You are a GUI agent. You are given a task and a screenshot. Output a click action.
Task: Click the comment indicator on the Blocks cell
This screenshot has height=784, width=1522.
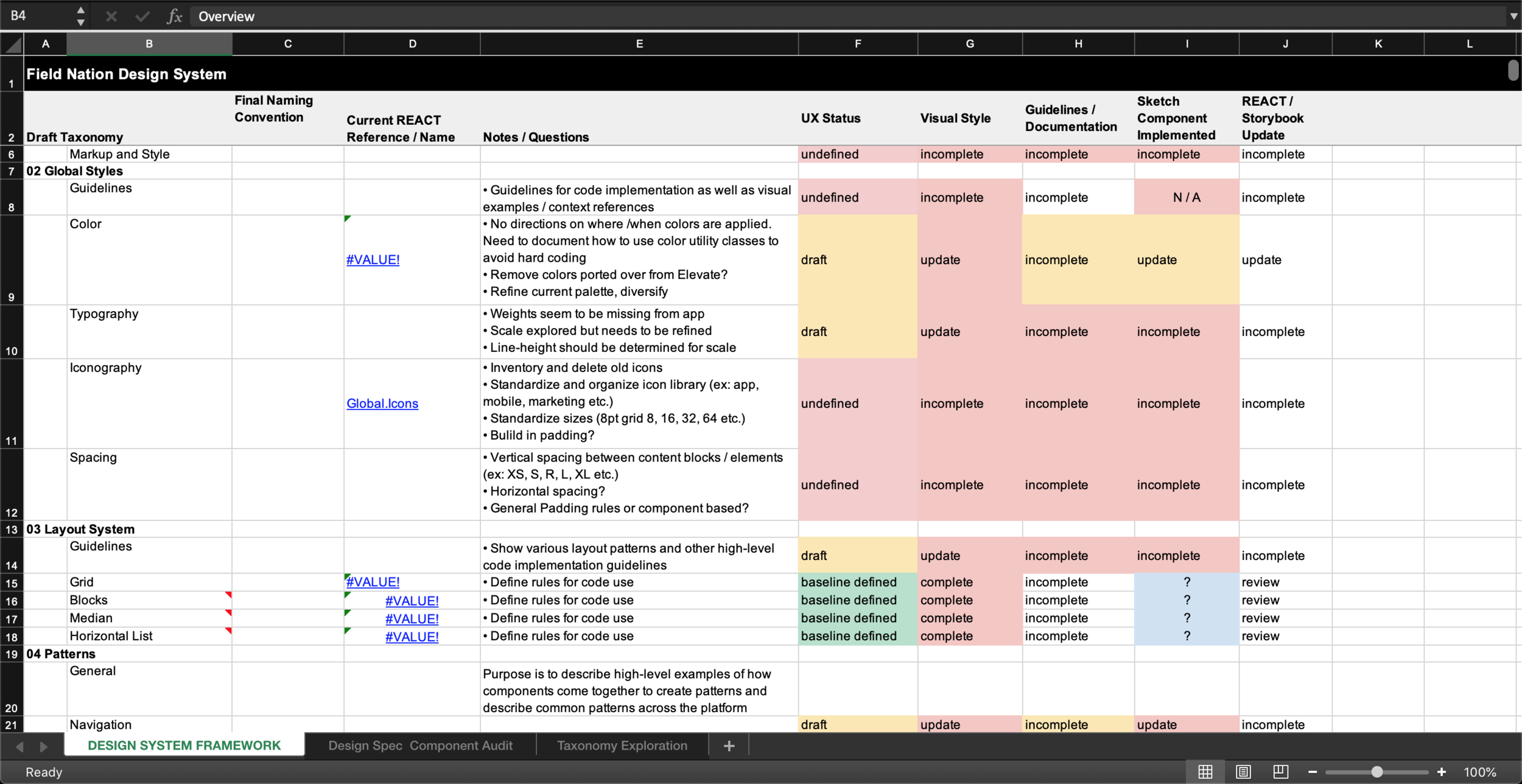point(228,594)
